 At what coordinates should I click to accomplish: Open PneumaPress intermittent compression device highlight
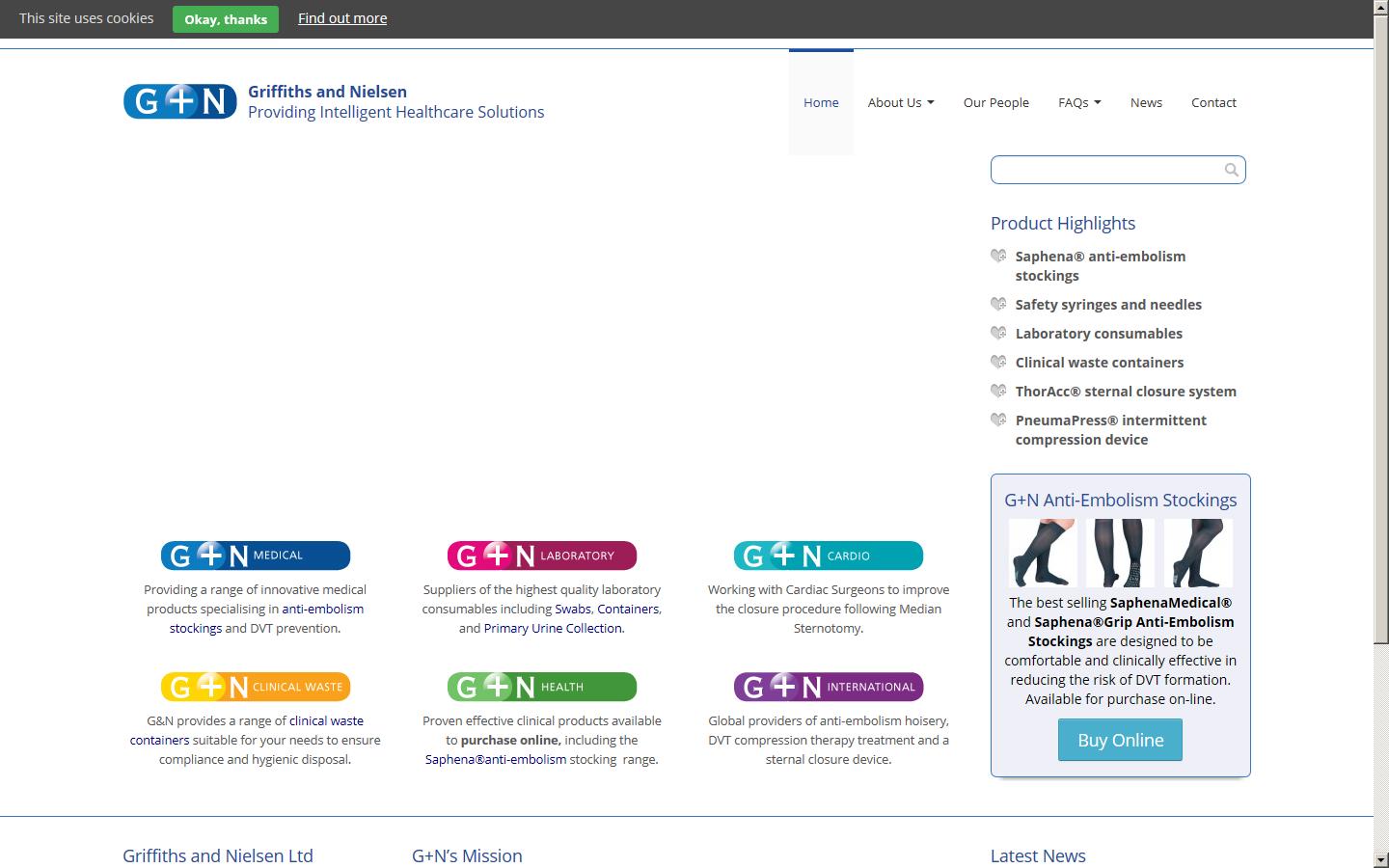coord(1111,429)
